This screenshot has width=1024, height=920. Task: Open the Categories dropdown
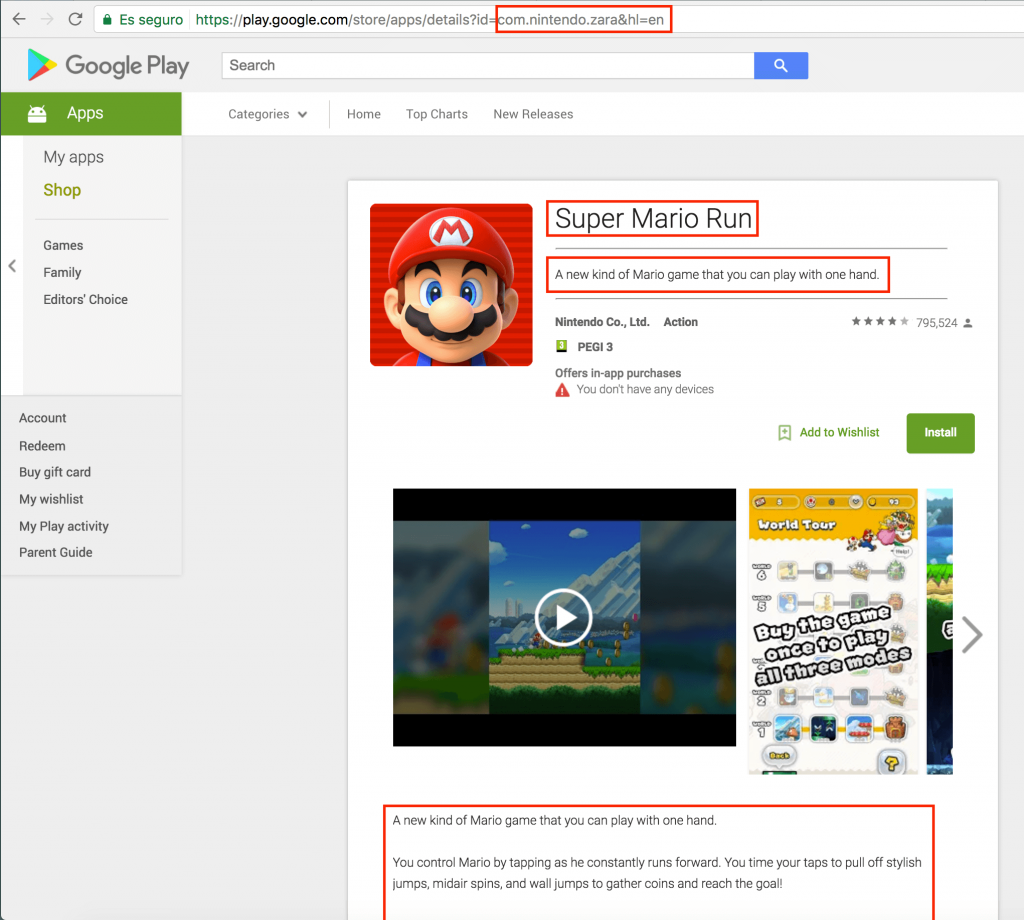tap(267, 114)
